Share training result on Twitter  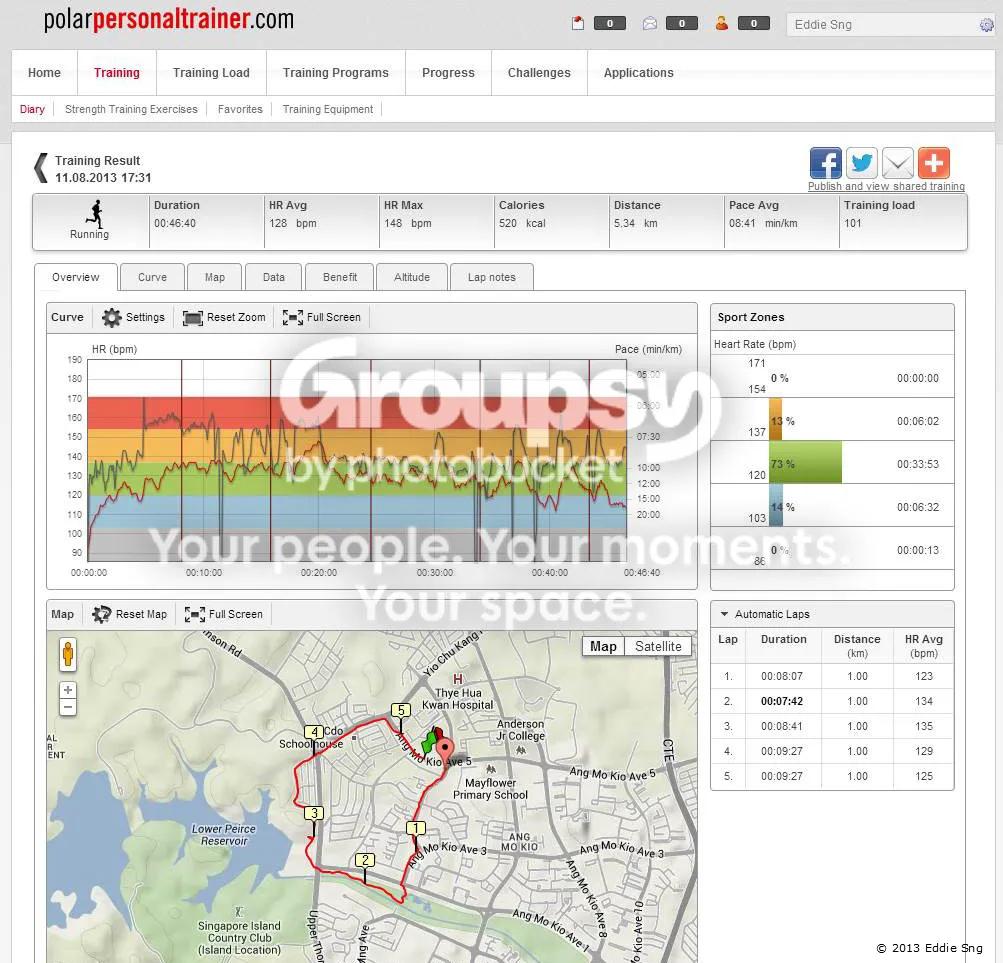[861, 163]
